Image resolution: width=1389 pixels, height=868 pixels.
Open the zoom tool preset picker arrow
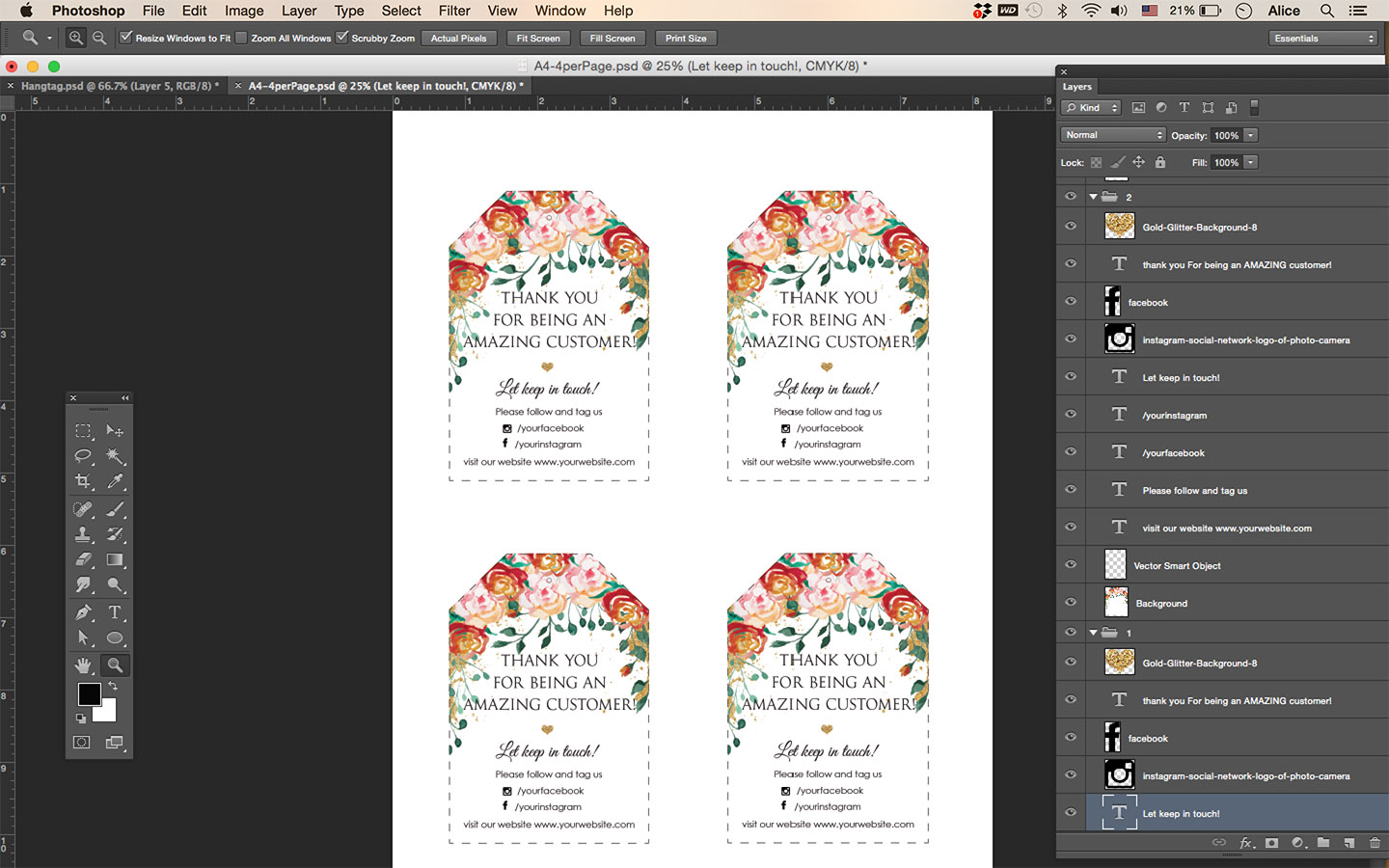[x=49, y=39]
